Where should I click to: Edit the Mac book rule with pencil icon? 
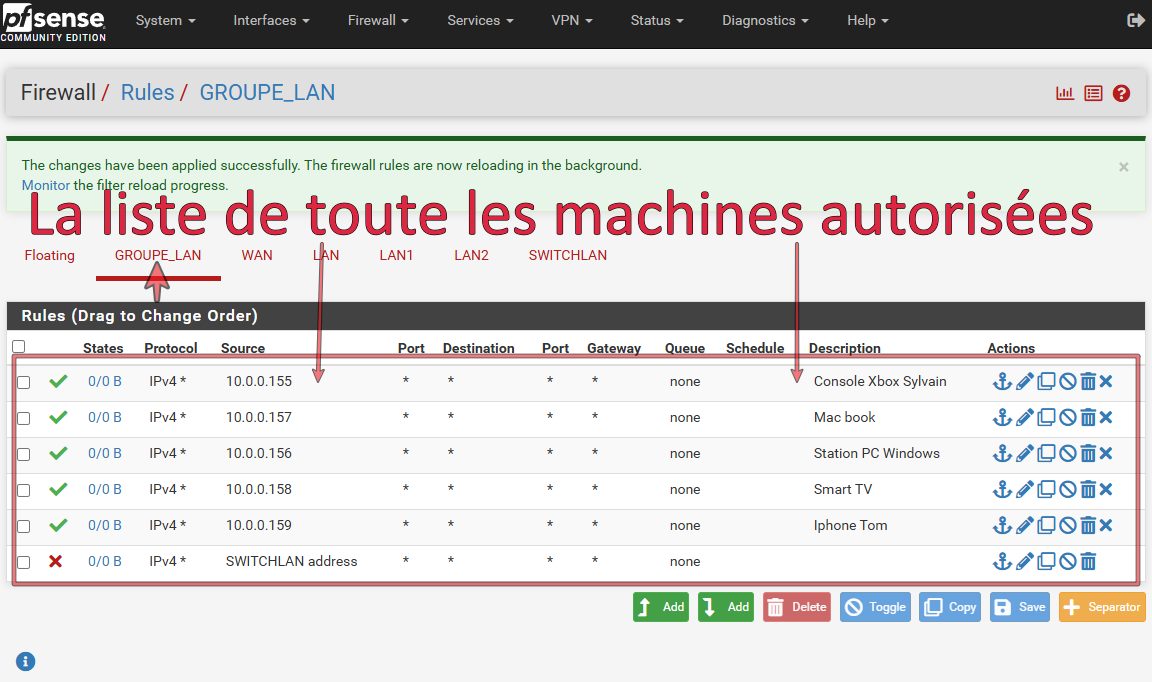pos(1025,417)
